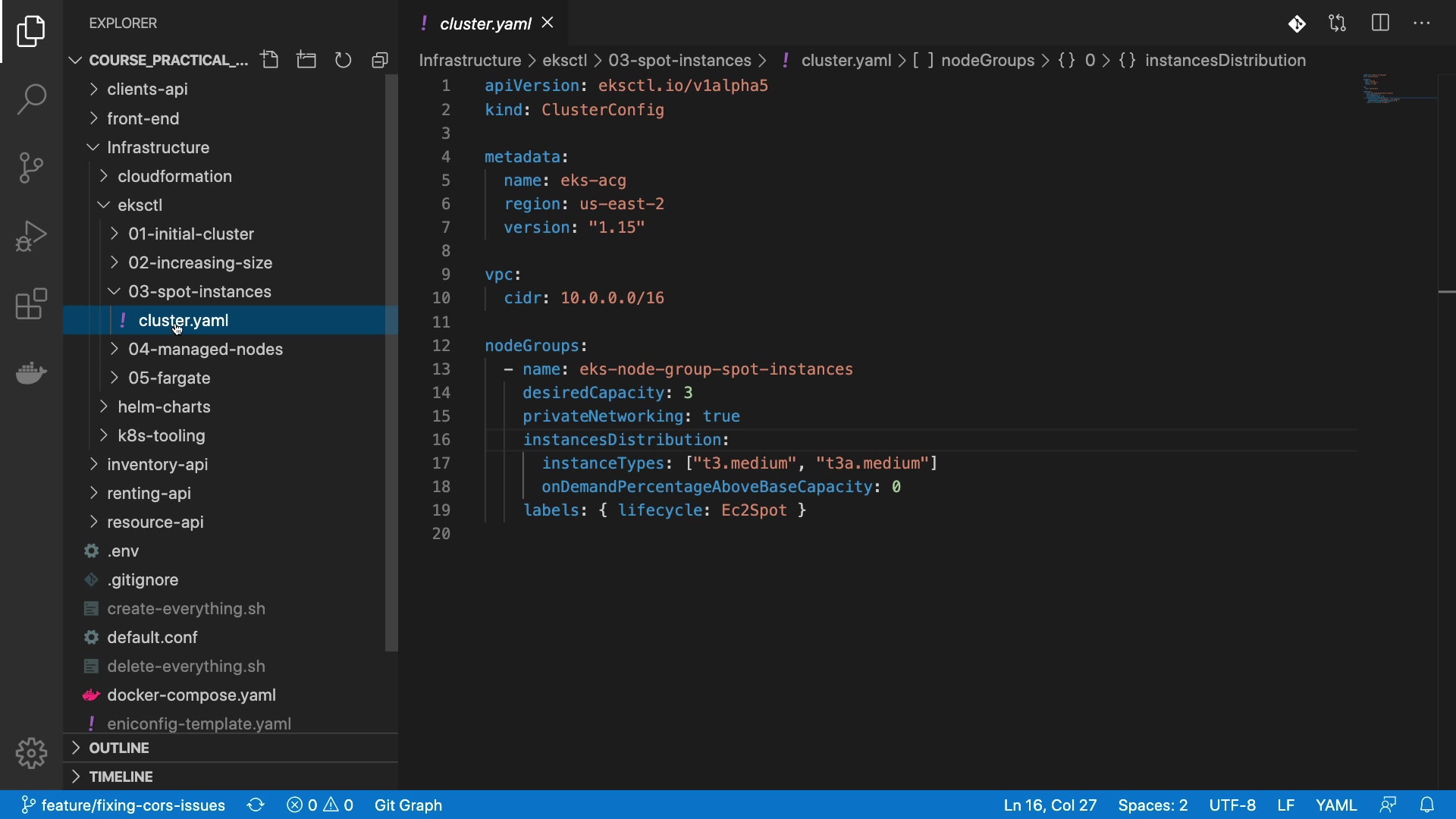Open the Search view in activity bar

(31, 99)
